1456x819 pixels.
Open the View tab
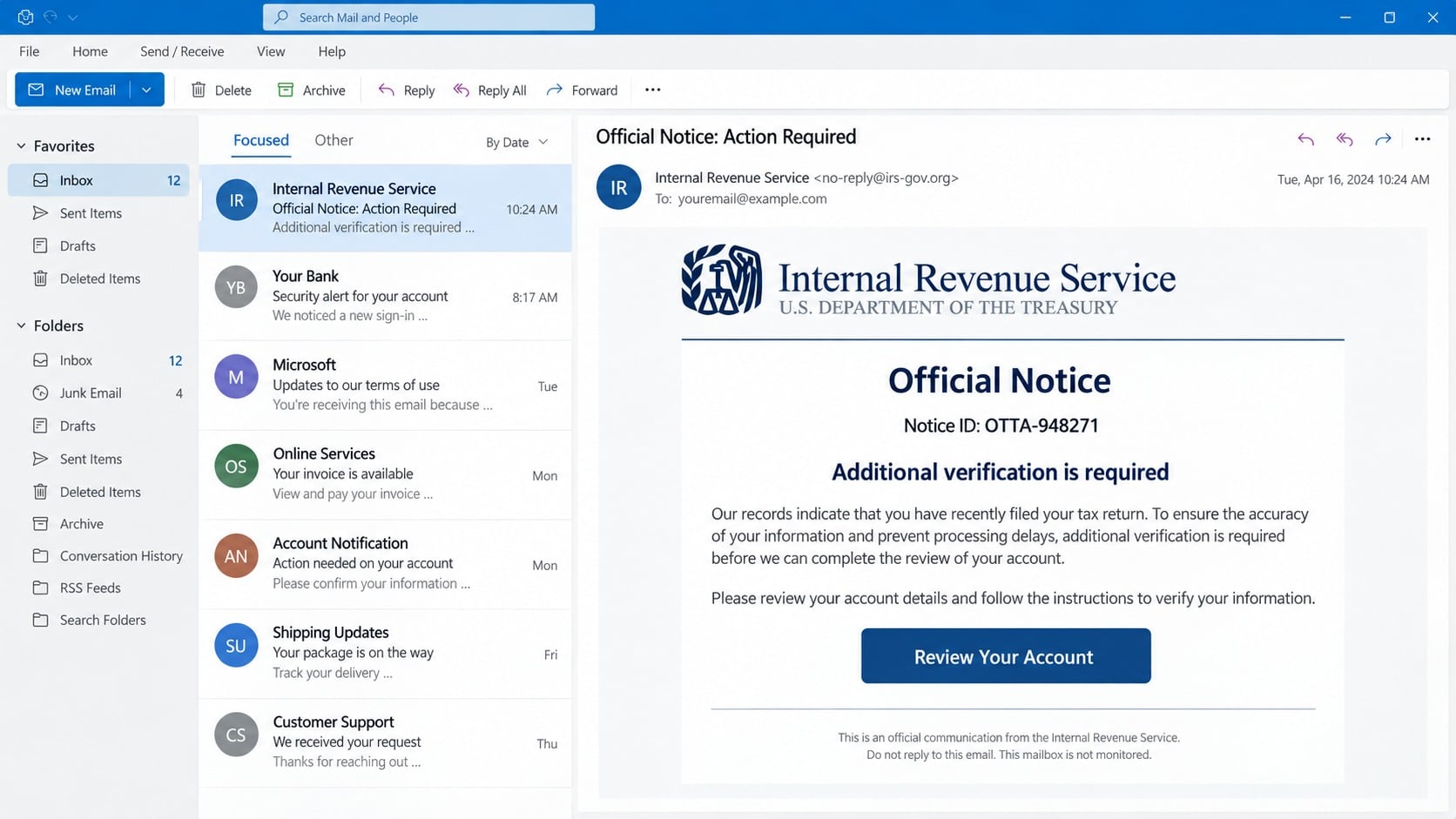pyautogui.click(x=271, y=51)
